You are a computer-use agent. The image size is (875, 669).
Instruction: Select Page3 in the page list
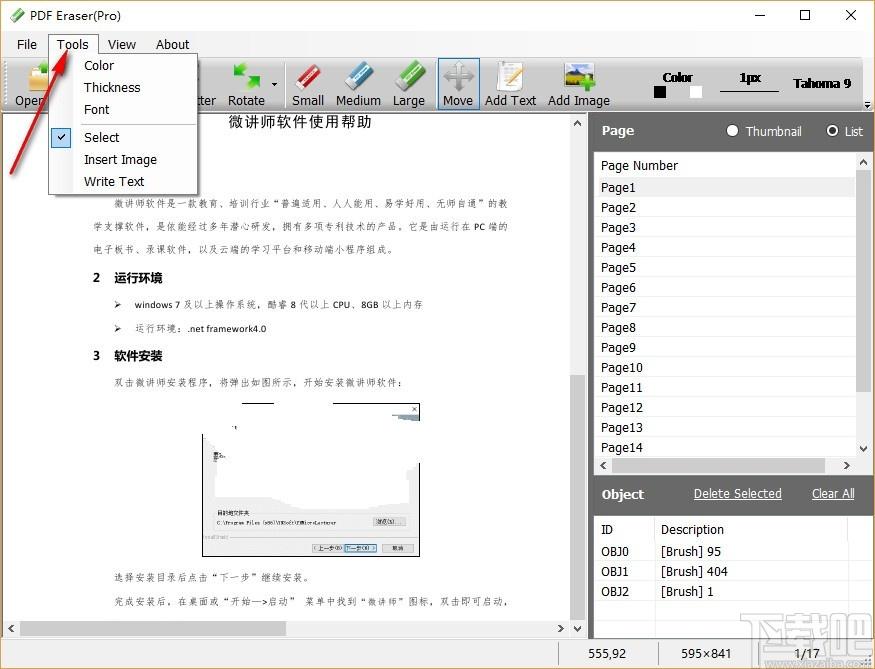pos(725,228)
